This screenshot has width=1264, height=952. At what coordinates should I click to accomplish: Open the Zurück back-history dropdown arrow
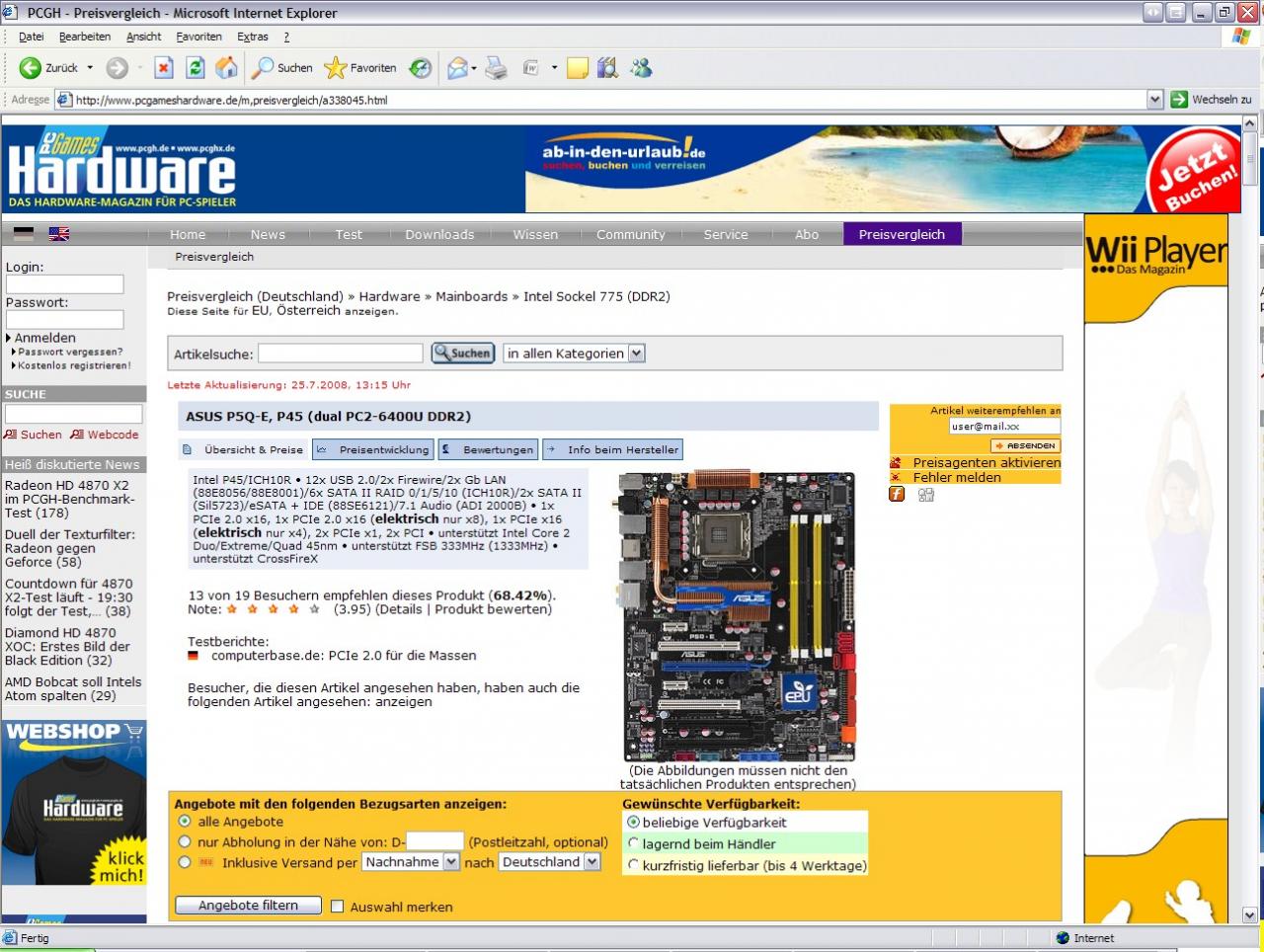point(90,68)
